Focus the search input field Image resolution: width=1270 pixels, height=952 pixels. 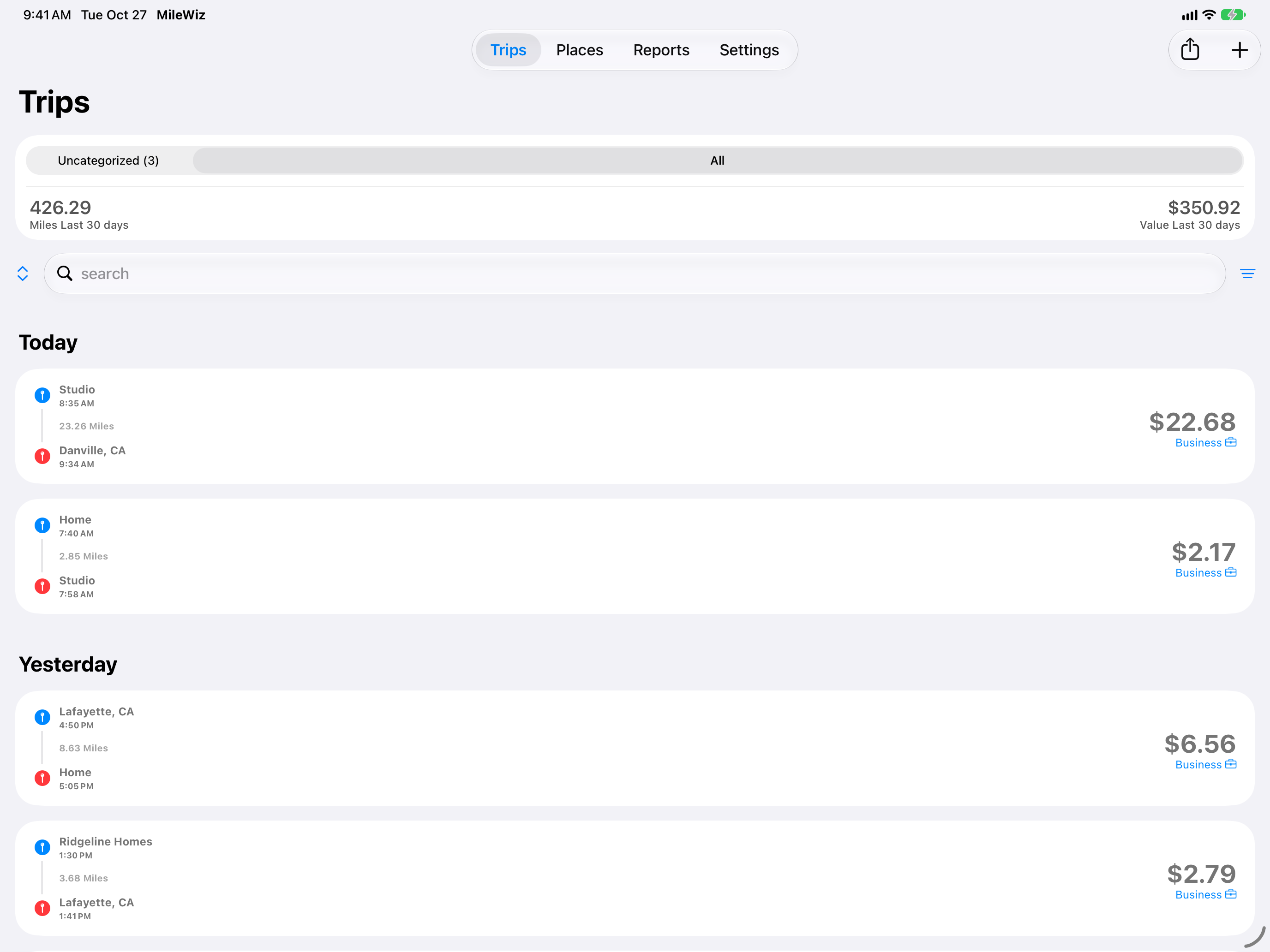point(635,274)
